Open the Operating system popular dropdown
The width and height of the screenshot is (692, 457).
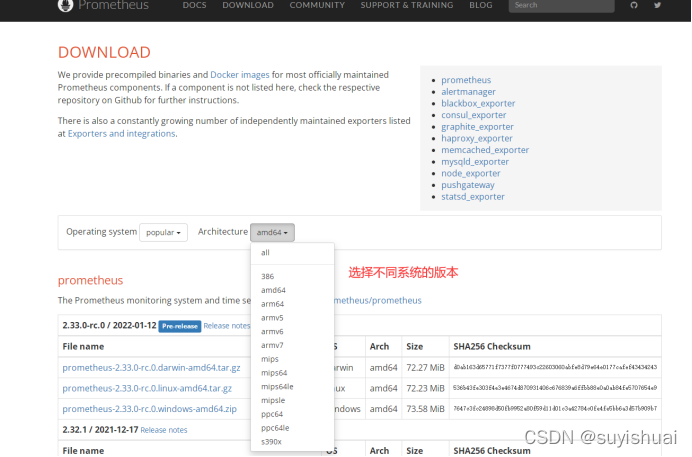(x=163, y=232)
